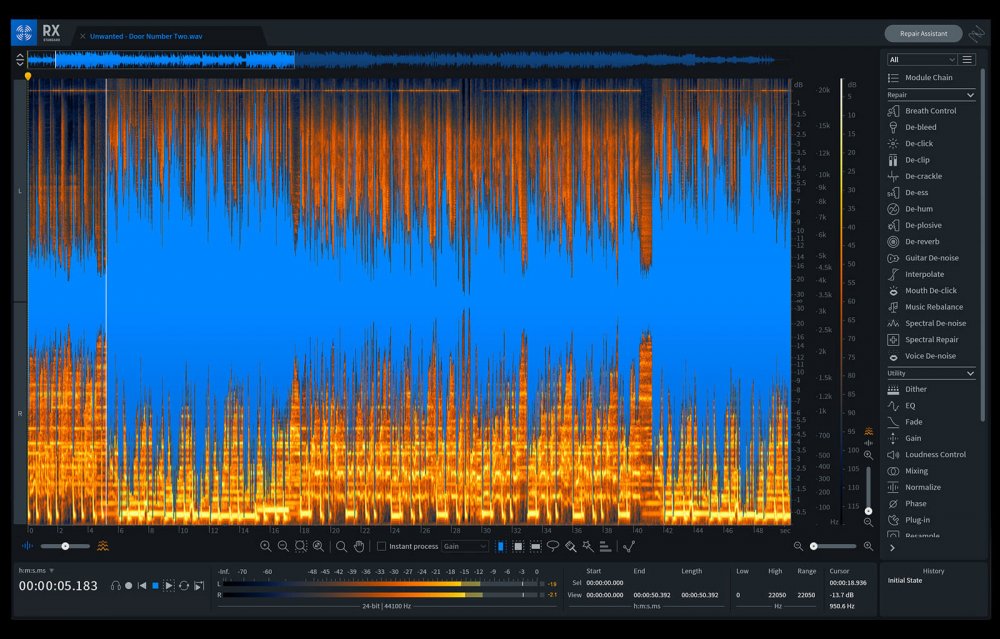This screenshot has height=639, width=1000.
Task: Open the Dither utility
Action: [x=907, y=389]
